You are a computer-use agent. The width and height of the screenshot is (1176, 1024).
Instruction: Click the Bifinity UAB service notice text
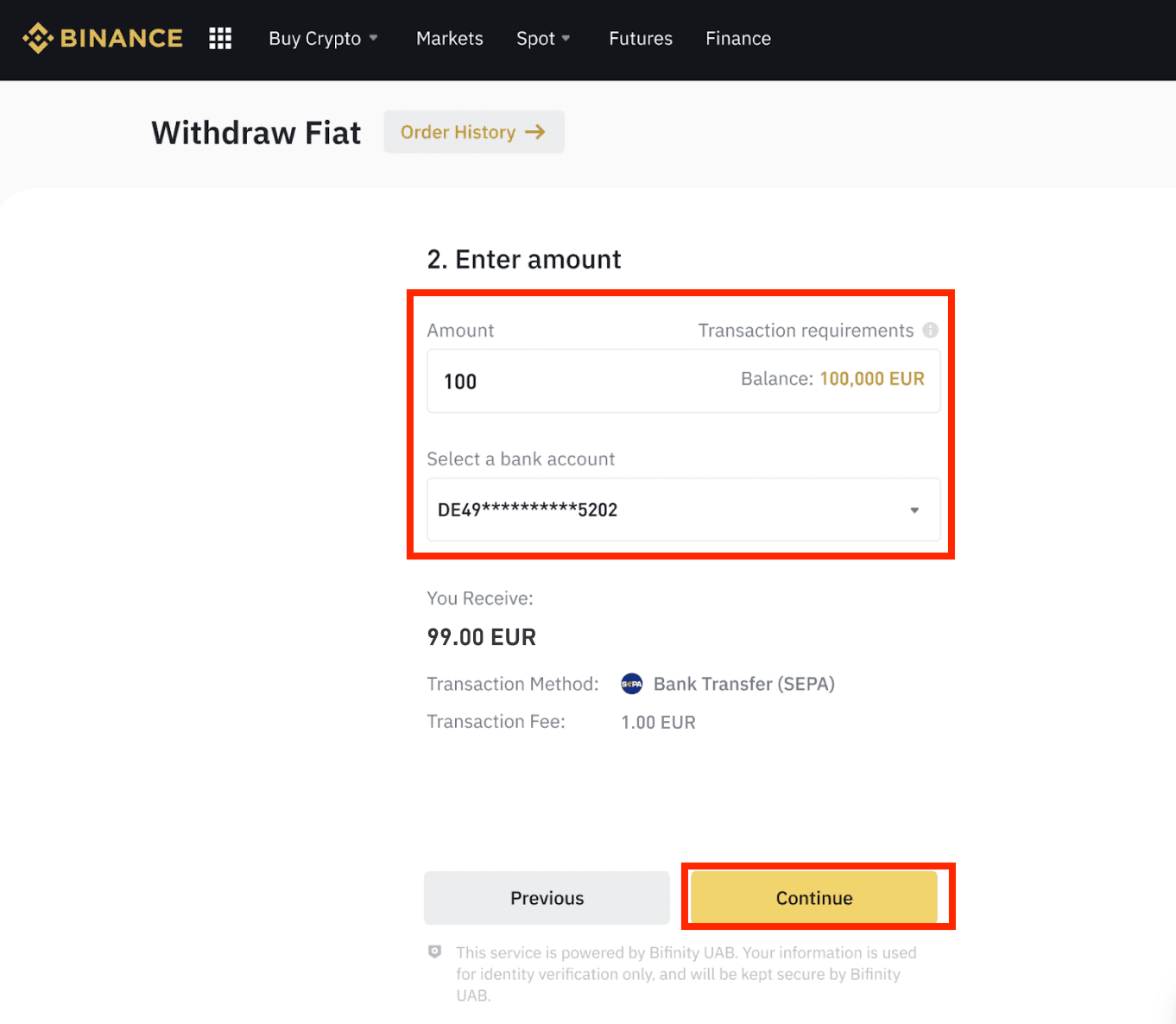click(686, 974)
